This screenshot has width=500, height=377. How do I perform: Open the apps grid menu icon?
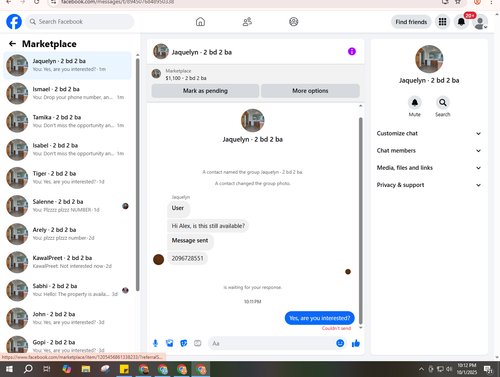(442, 22)
